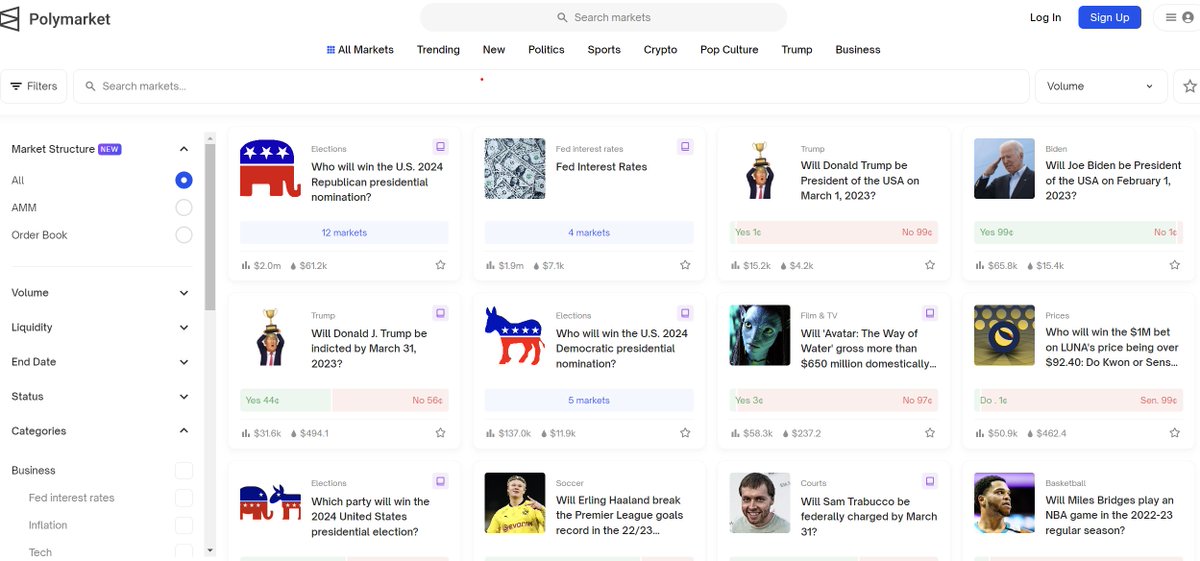
Task: Open the Trending tab
Action: (x=438, y=49)
